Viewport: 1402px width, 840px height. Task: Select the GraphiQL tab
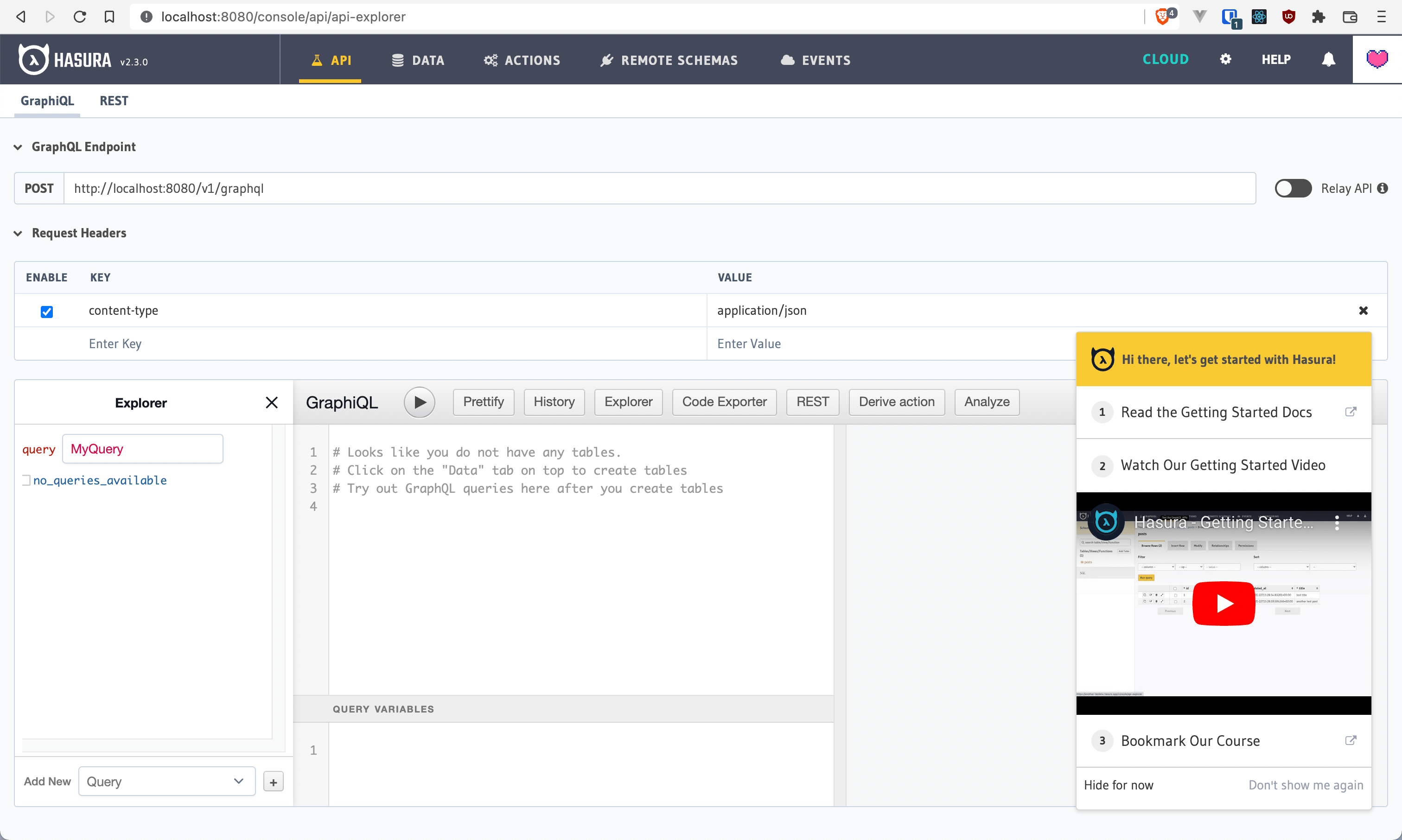click(47, 101)
